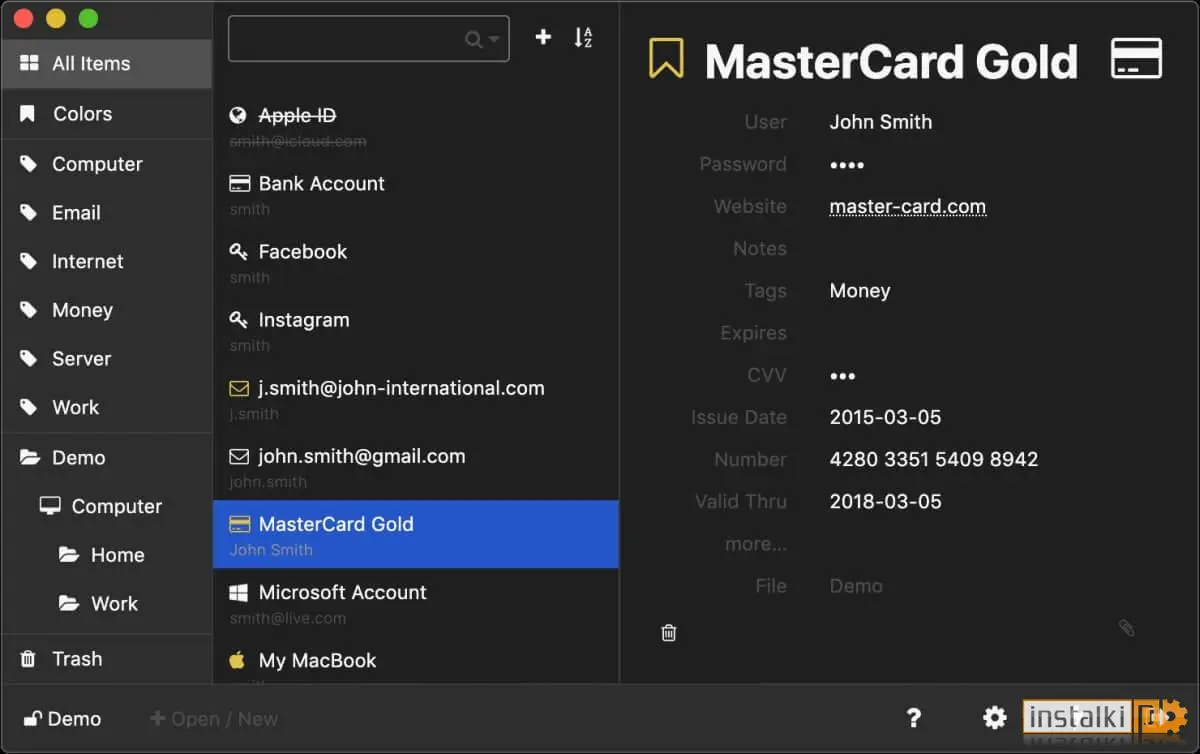Open the A-Z sort order icon
The image size is (1200, 754).
tap(583, 38)
